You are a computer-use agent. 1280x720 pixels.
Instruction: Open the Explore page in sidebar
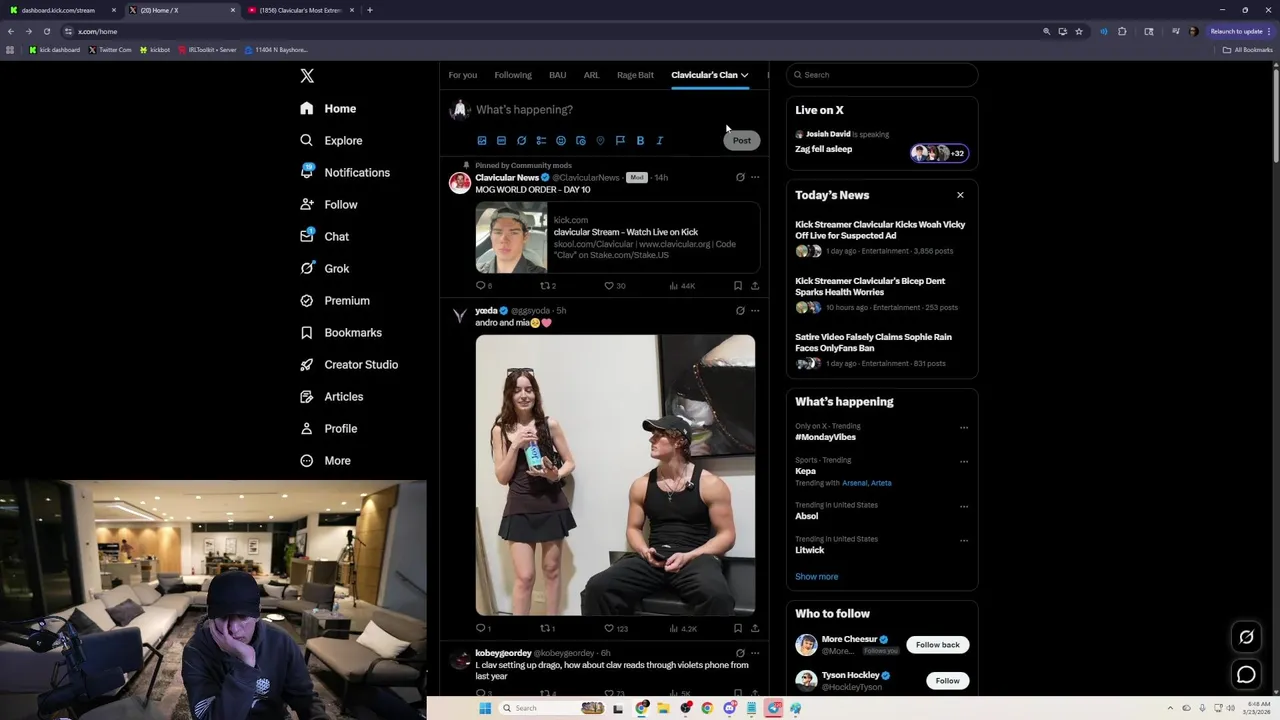(332, 141)
